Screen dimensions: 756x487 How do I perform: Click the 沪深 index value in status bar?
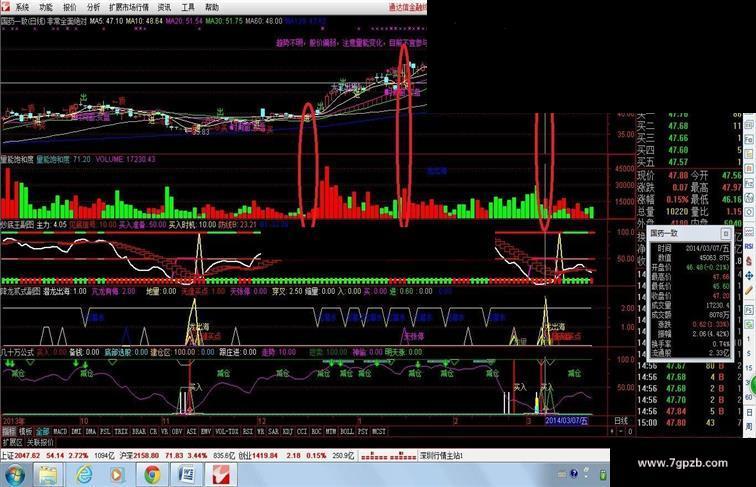(x=146, y=455)
